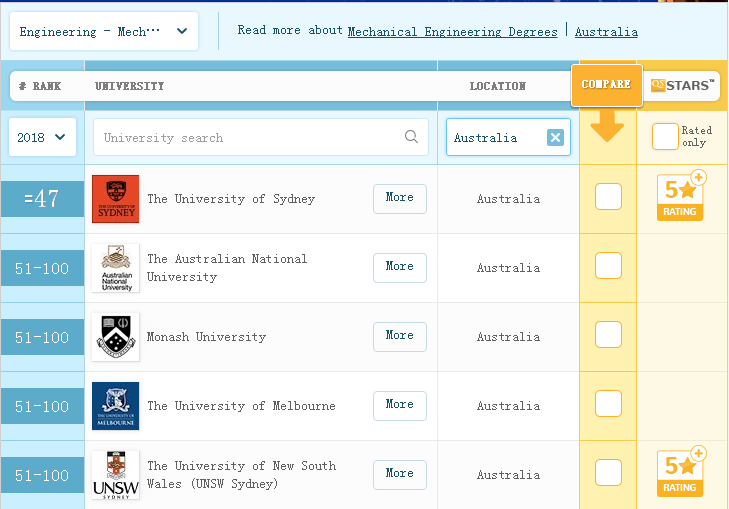Enable the Rated only checkbox
This screenshot has height=509, width=729.
664,137
